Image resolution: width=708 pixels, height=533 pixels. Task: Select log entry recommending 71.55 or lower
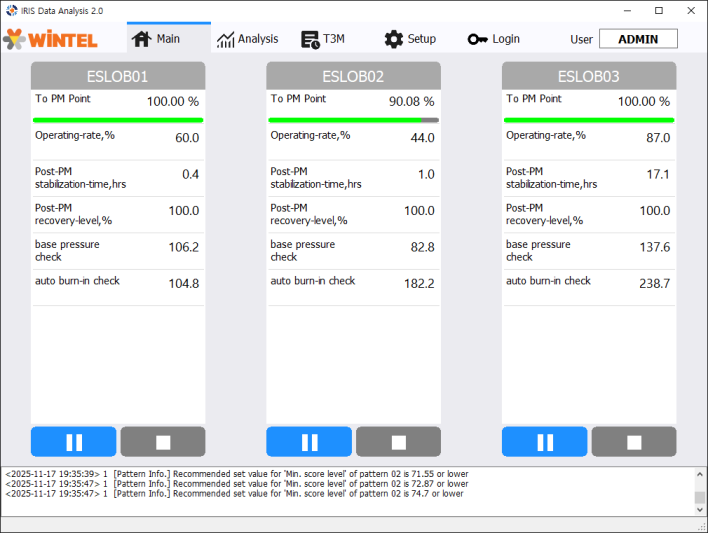click(237, 474)
